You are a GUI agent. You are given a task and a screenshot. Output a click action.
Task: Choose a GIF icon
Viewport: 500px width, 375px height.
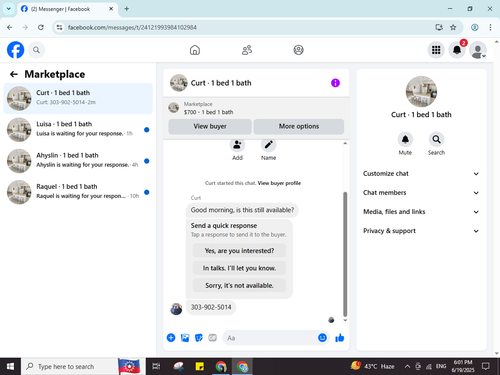[x=212, y=338]
